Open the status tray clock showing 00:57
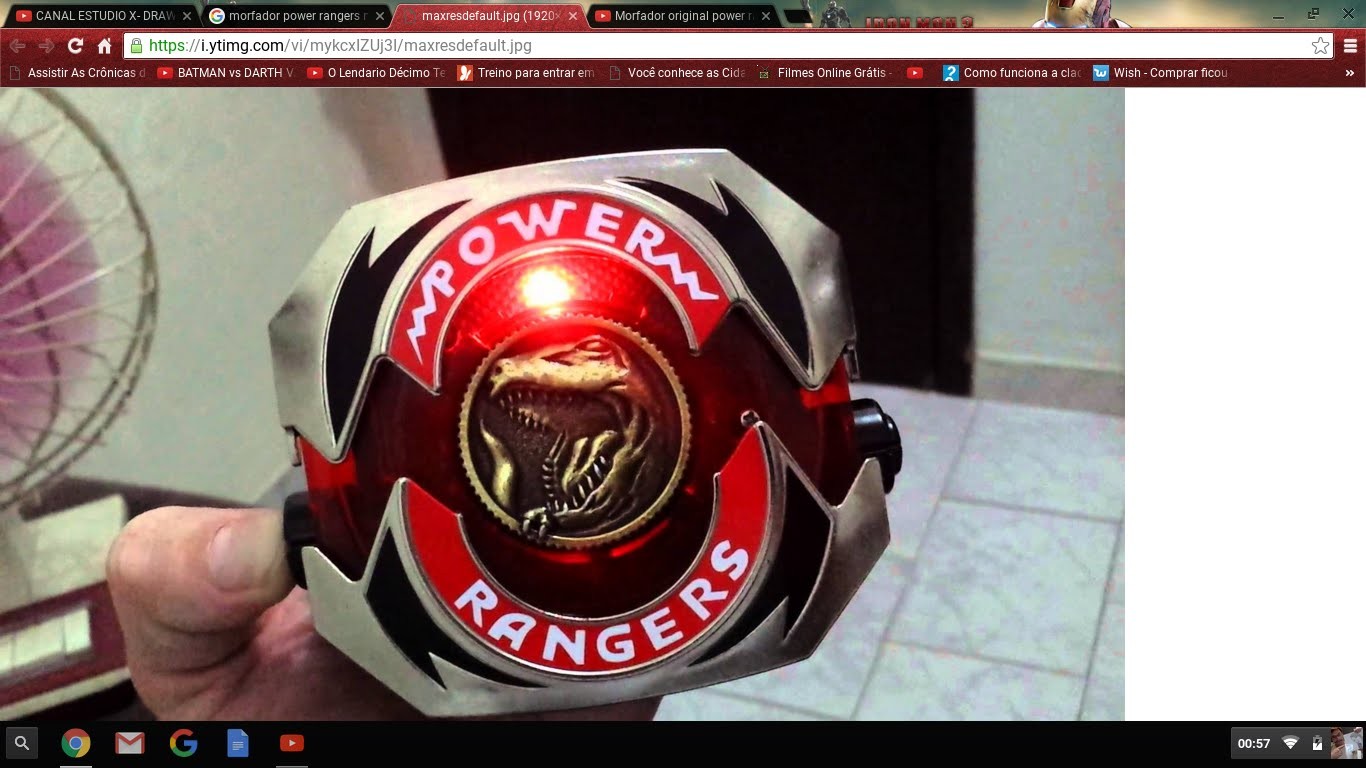 click(x=1254, y=744)
